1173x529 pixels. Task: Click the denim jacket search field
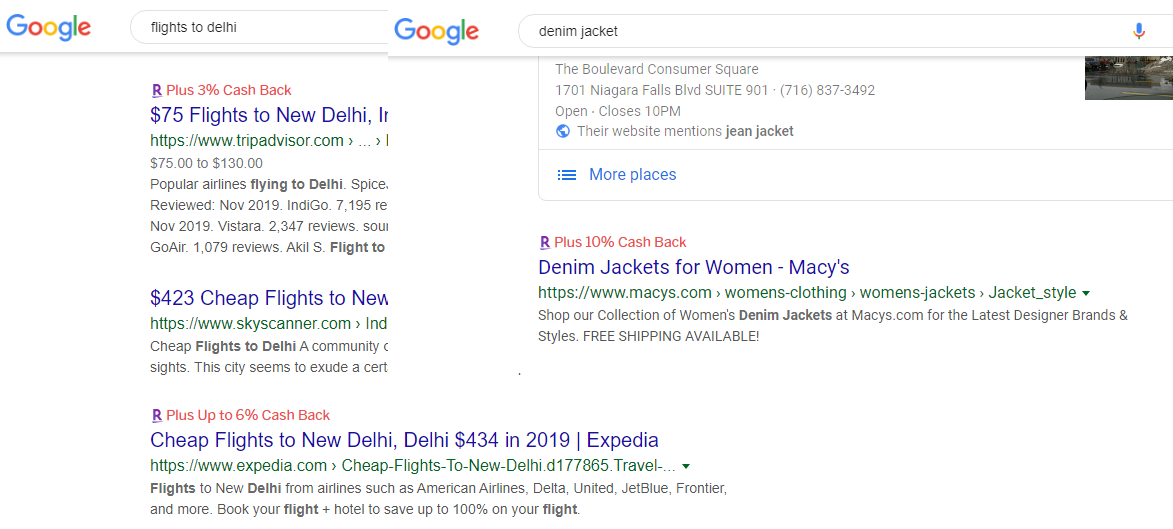820,31
